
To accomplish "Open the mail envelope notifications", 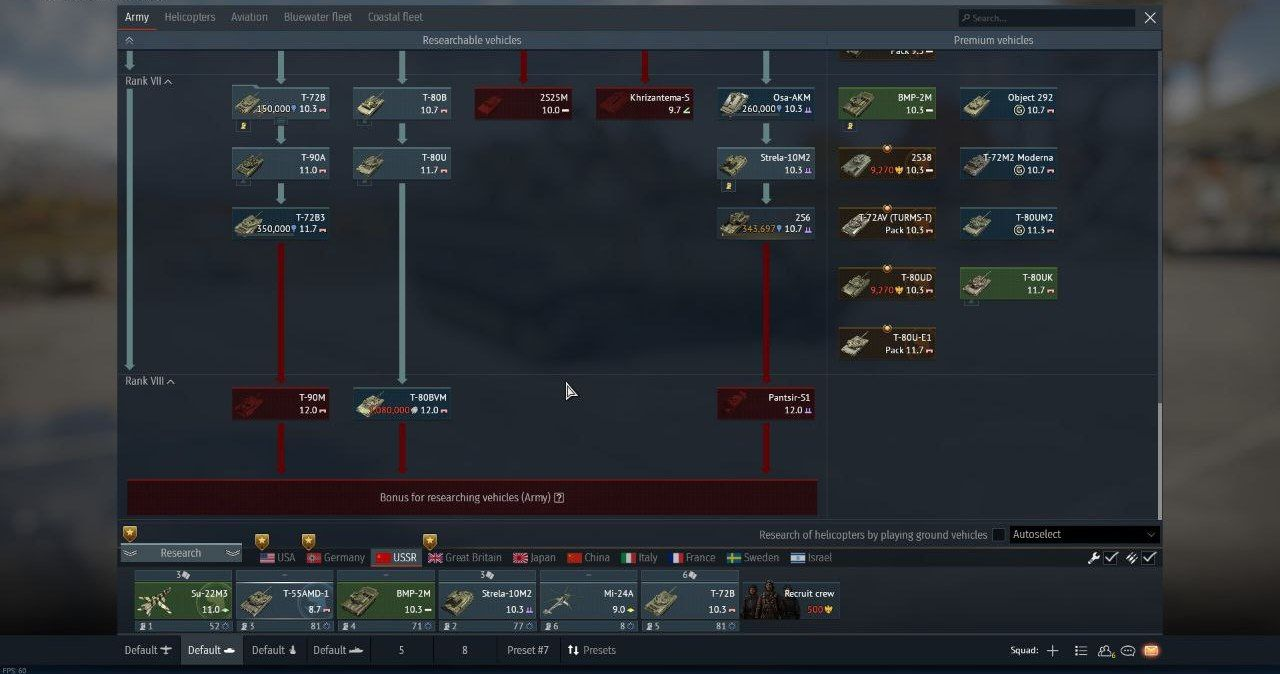I will point(1151,651).
